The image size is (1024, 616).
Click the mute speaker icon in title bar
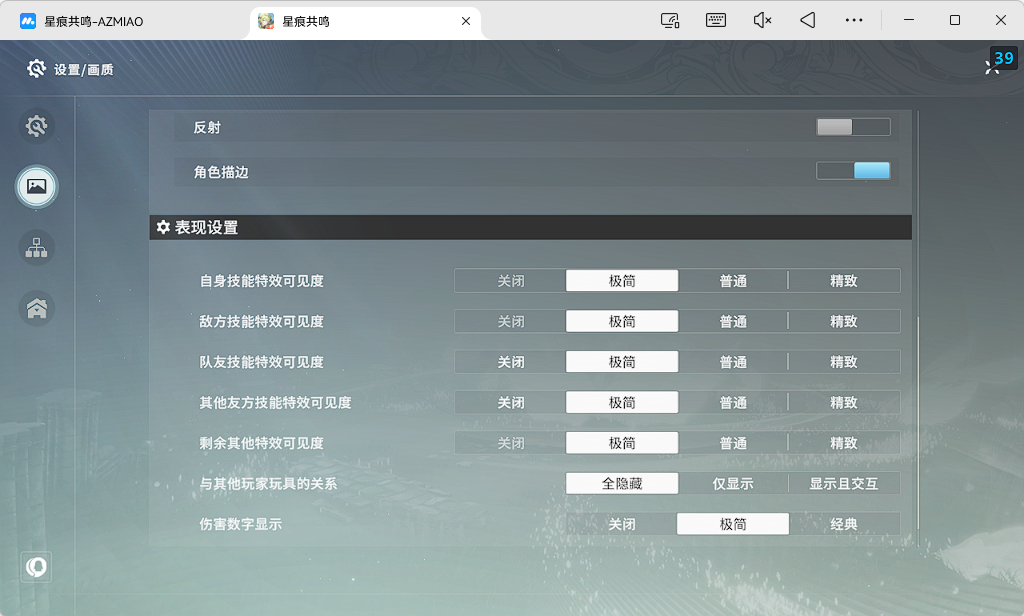pyautogui.click(x=761, y=20)
